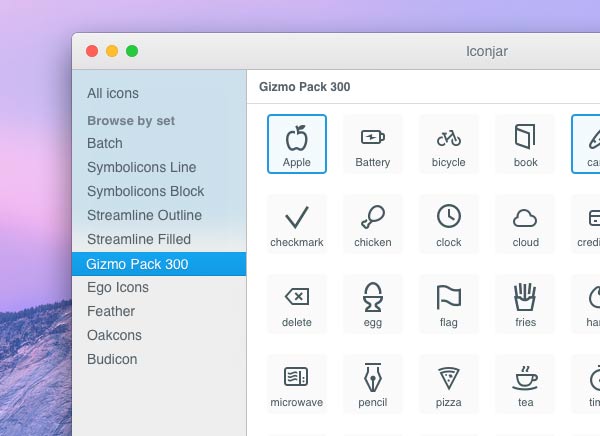Click the chicken drumstick icon
This screenshot has width=600, height=436.
[x=373, y=224]
